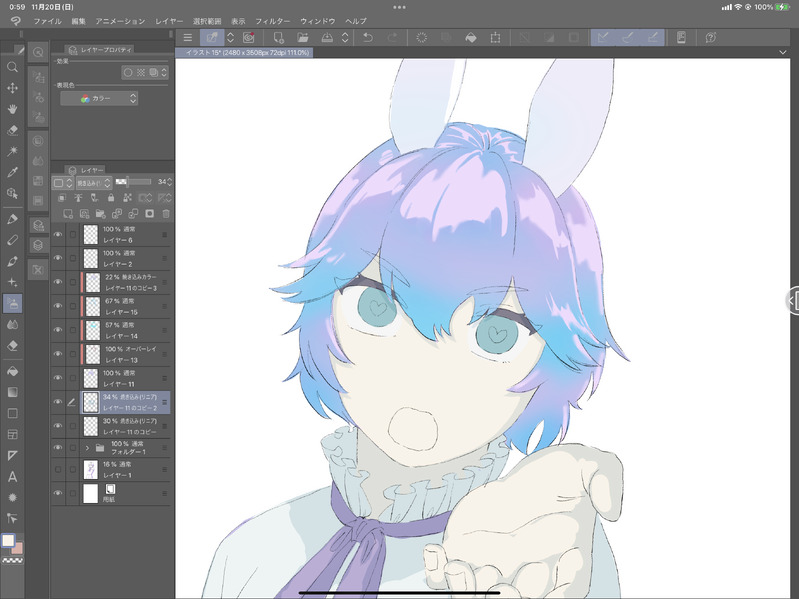This screenshot has width=799, height=599.
Task: Open the レイヤー menu in menu bar
Action: click(169, 21)
